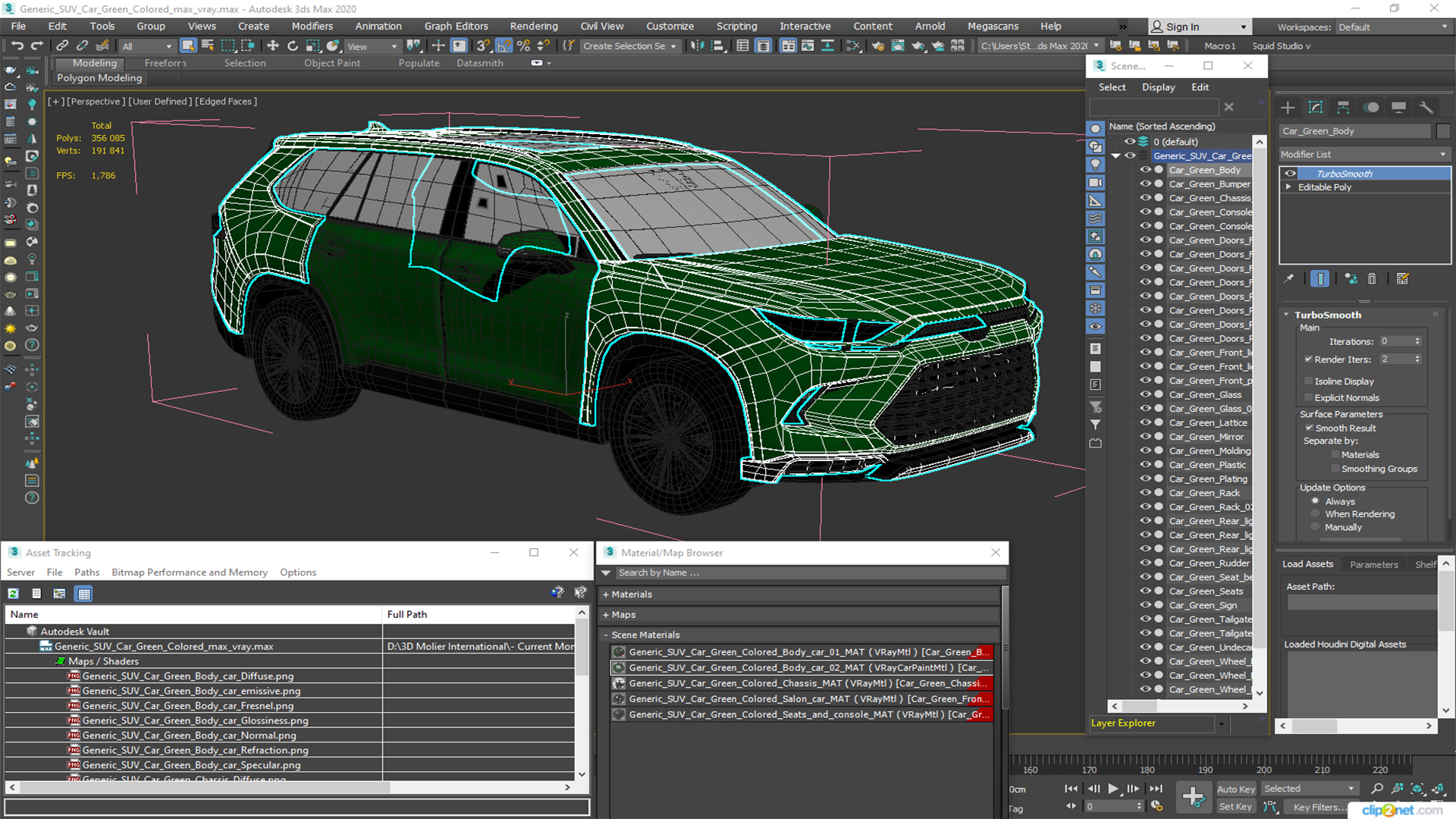Click the Auto Key button
The image size is (1456, 819).
(1236, 789)
